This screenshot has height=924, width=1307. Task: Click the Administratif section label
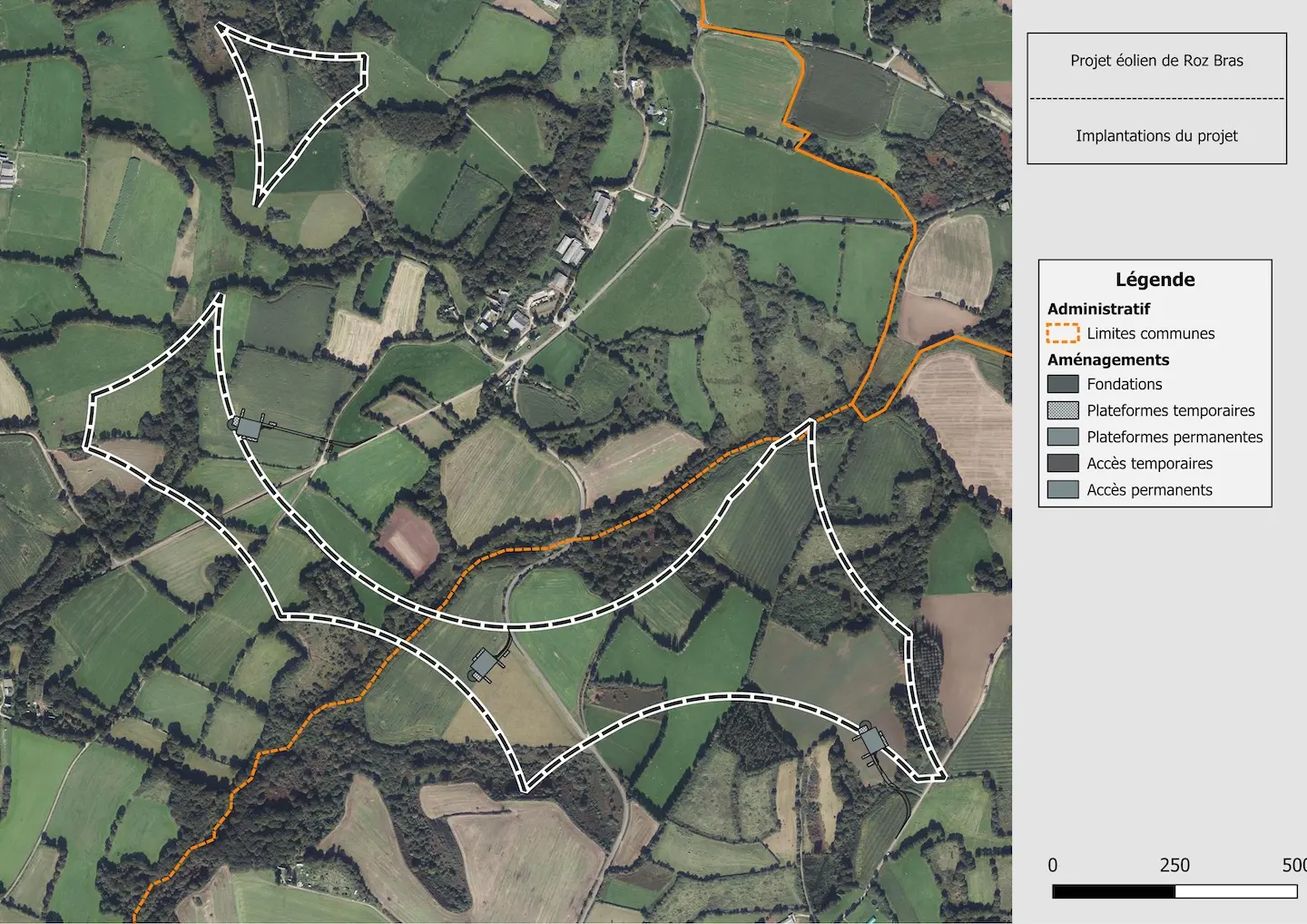coord(1098,309)
